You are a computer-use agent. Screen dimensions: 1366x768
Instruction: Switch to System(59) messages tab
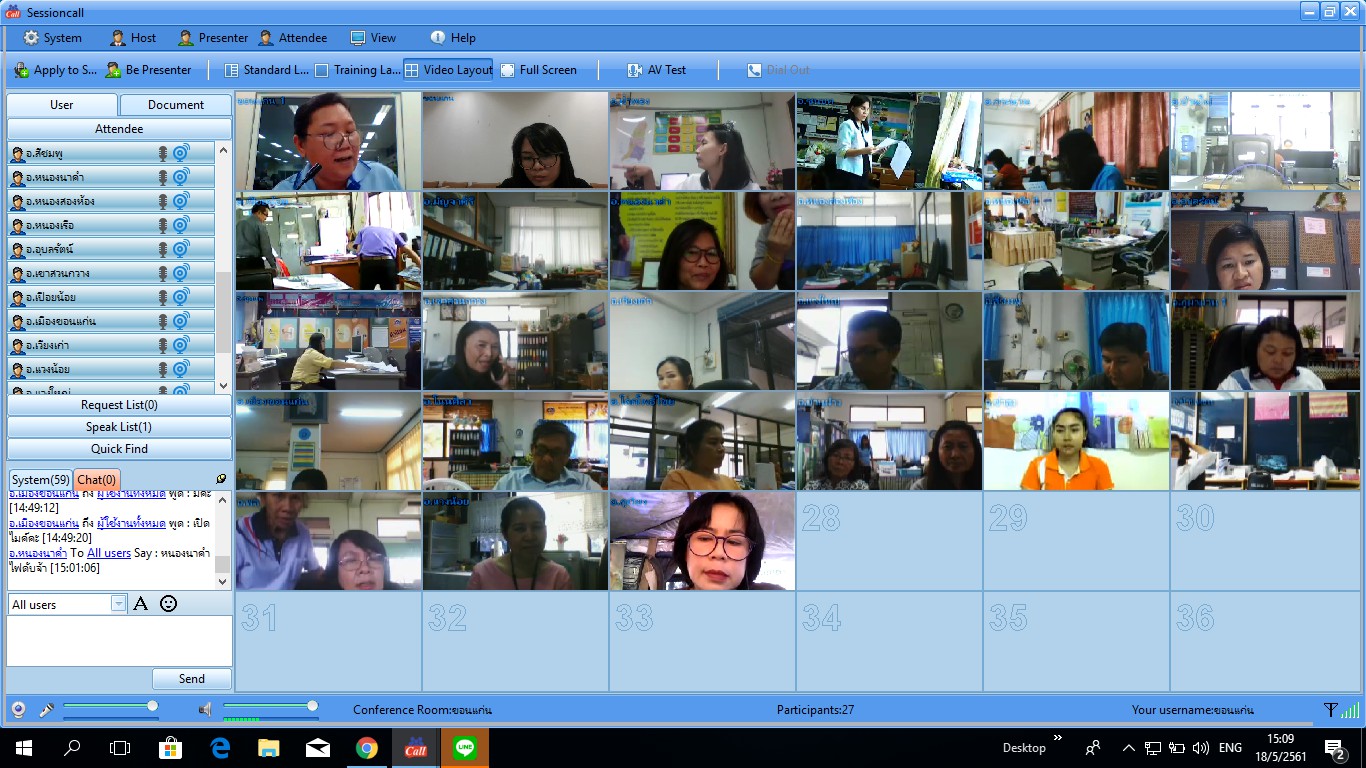(41, 480)
